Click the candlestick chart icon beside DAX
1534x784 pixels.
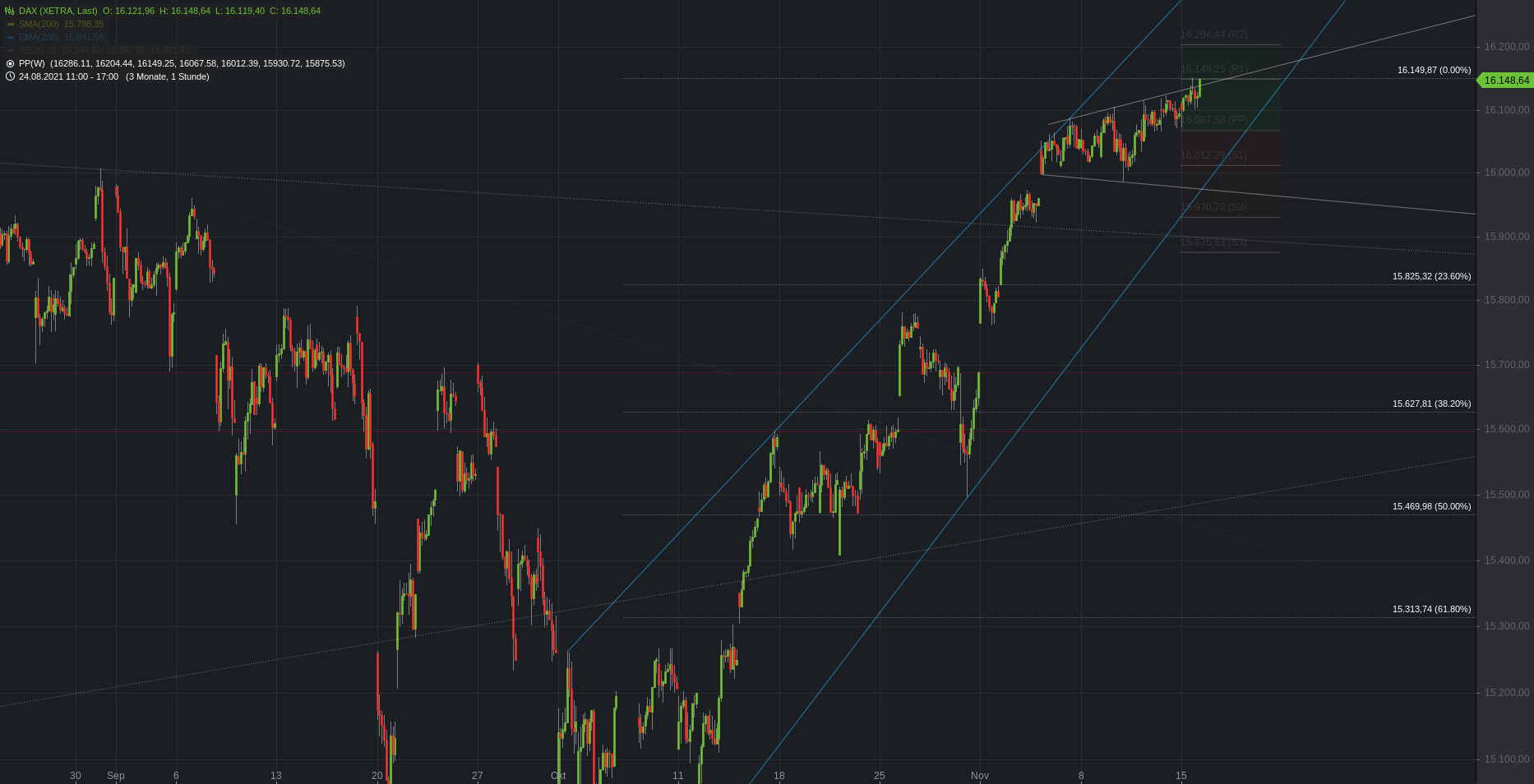[10, 11]
